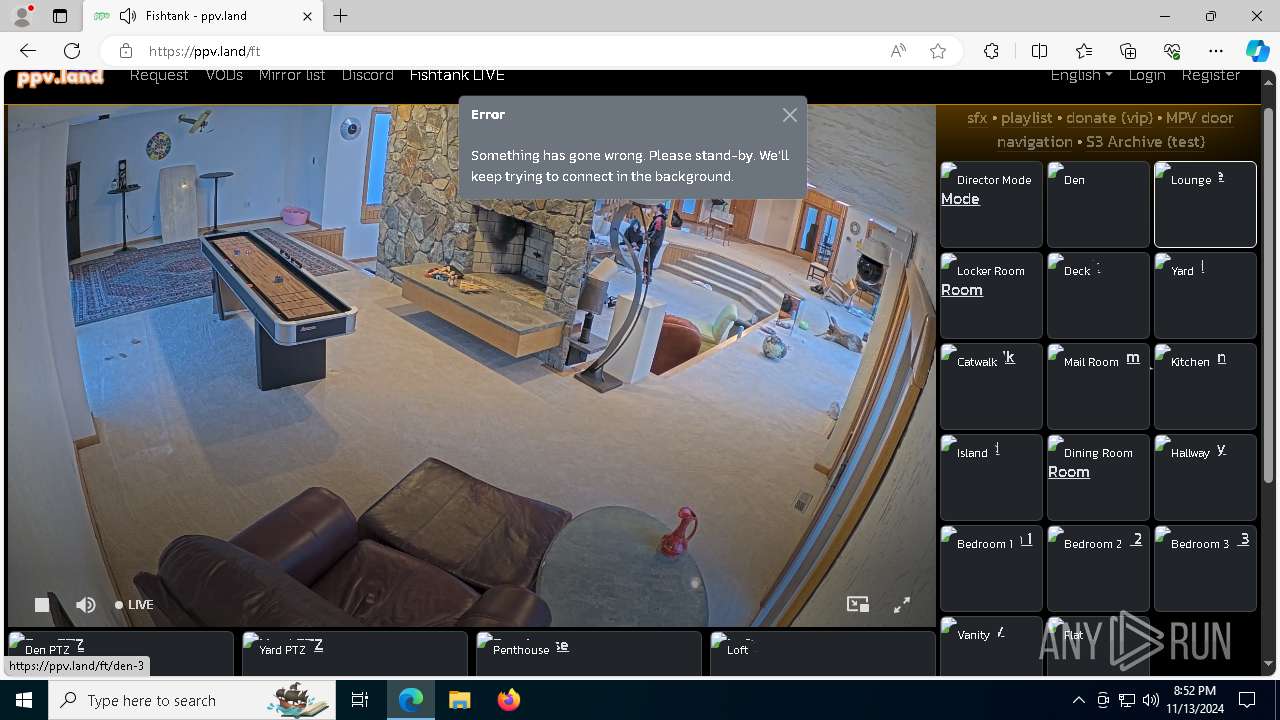The image size is (1280, 720).
Task: Switch to Loft camera
Action: point(822,653)
